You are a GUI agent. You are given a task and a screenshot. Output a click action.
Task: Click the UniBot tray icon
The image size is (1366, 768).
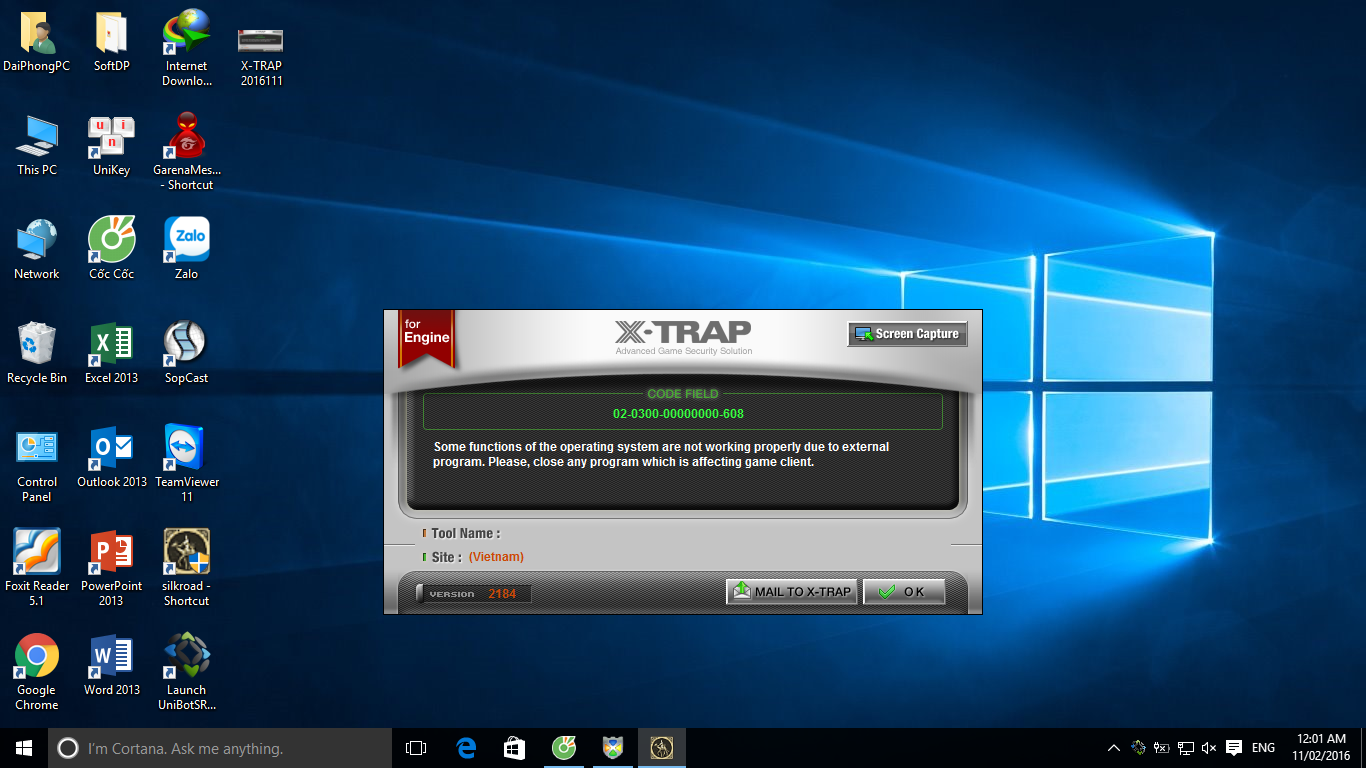pyautogui.click(x=1138, y=748)
